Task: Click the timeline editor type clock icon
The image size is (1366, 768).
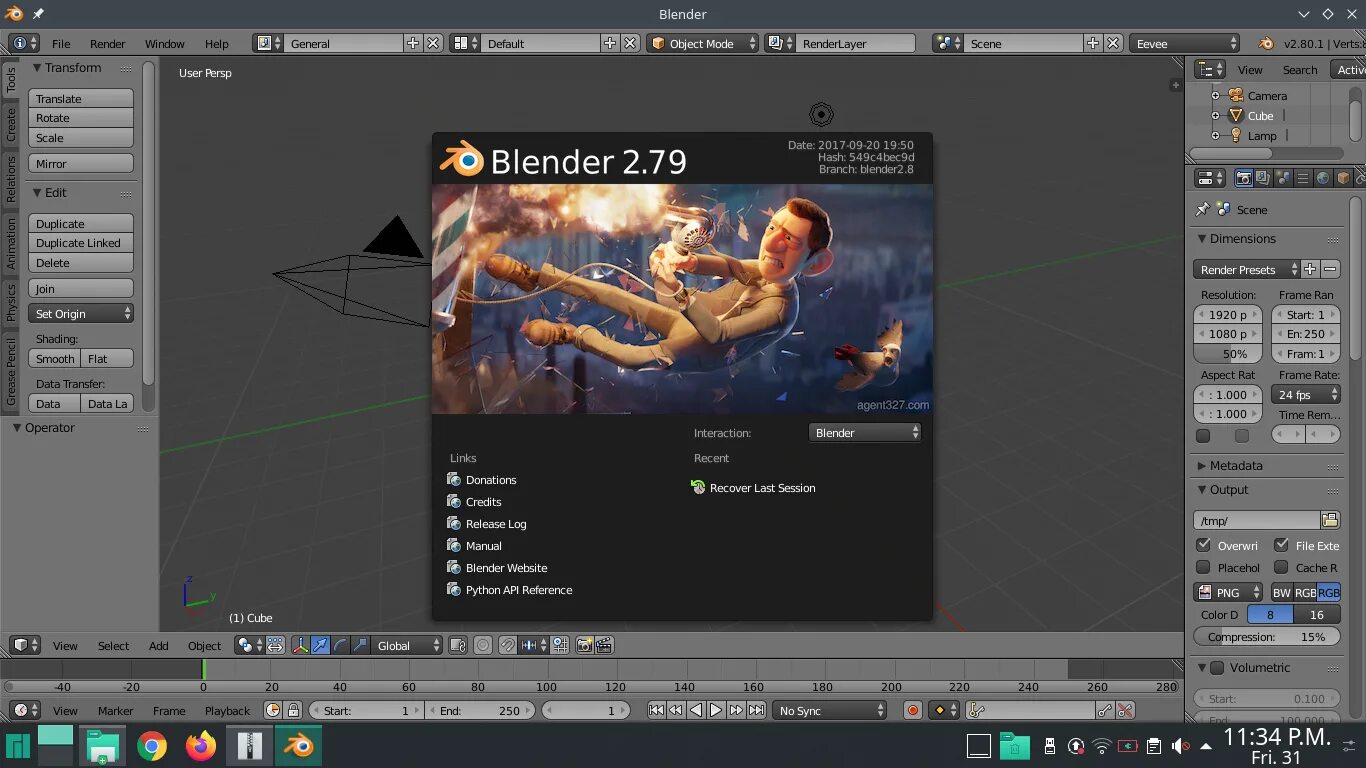Action: pyautogui.click(x=25, y=710)
